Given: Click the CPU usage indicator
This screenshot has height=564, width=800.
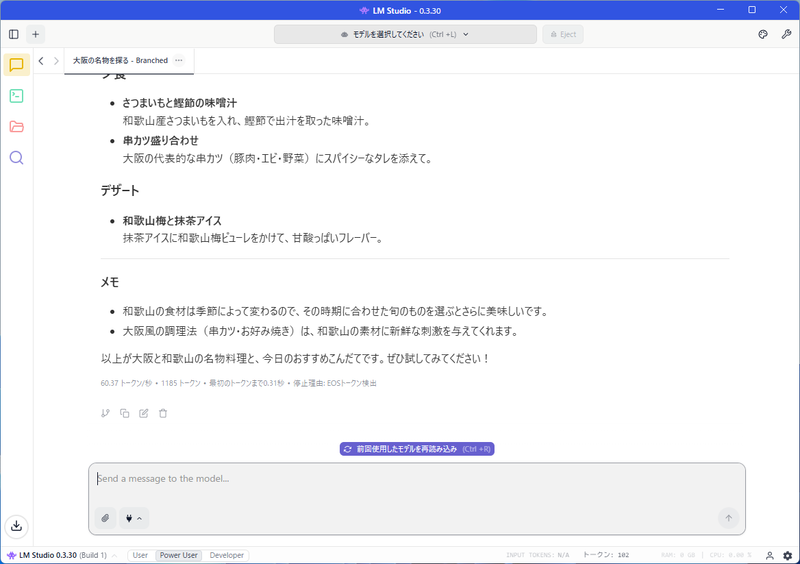Looking at the screenshot, I should (x=730, y=555).
